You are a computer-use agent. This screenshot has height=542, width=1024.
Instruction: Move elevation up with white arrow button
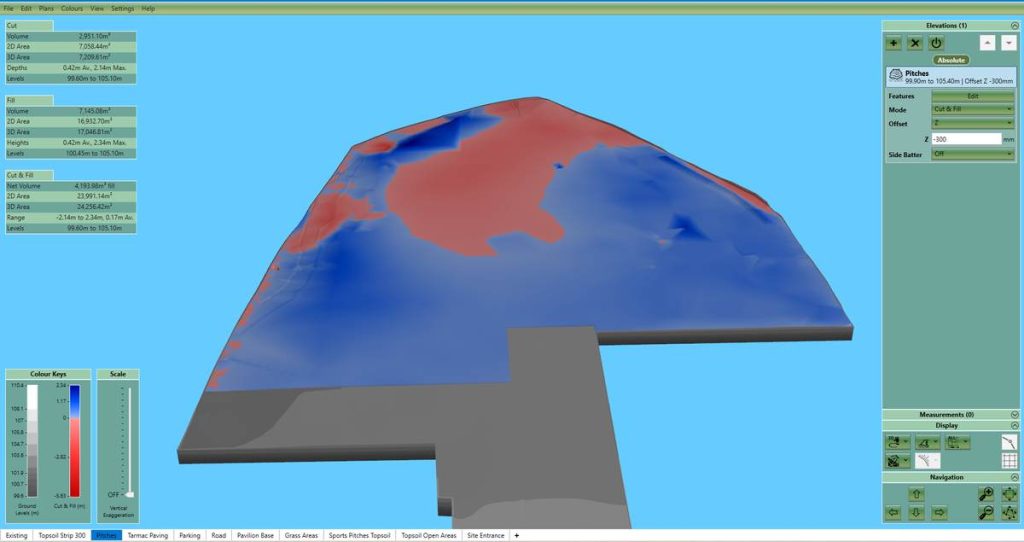pos(987,43)
